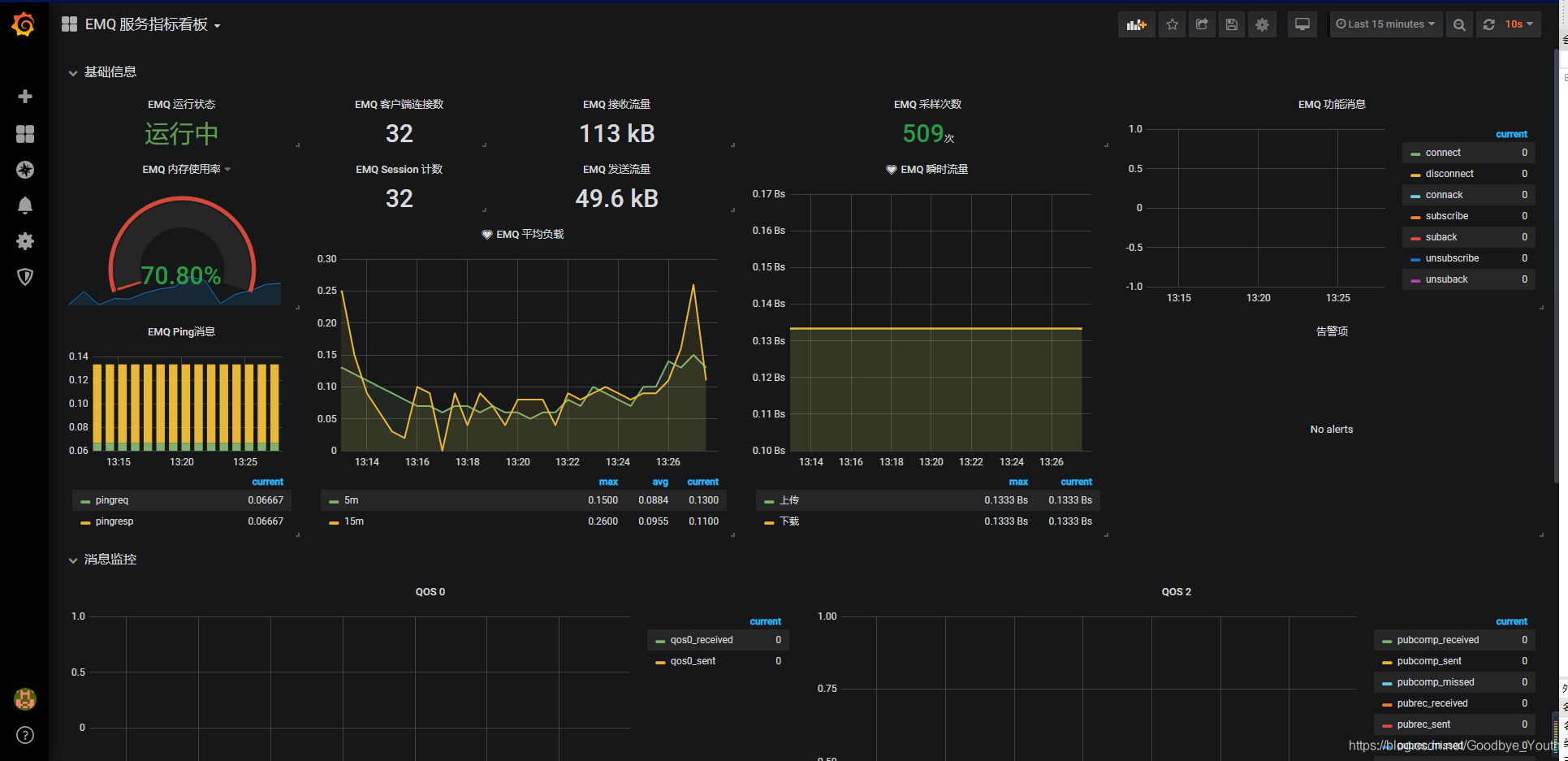Viewport: 1568px width, 761px height.
Task: Toggle the qos0_received legend series
Action: 701,640
